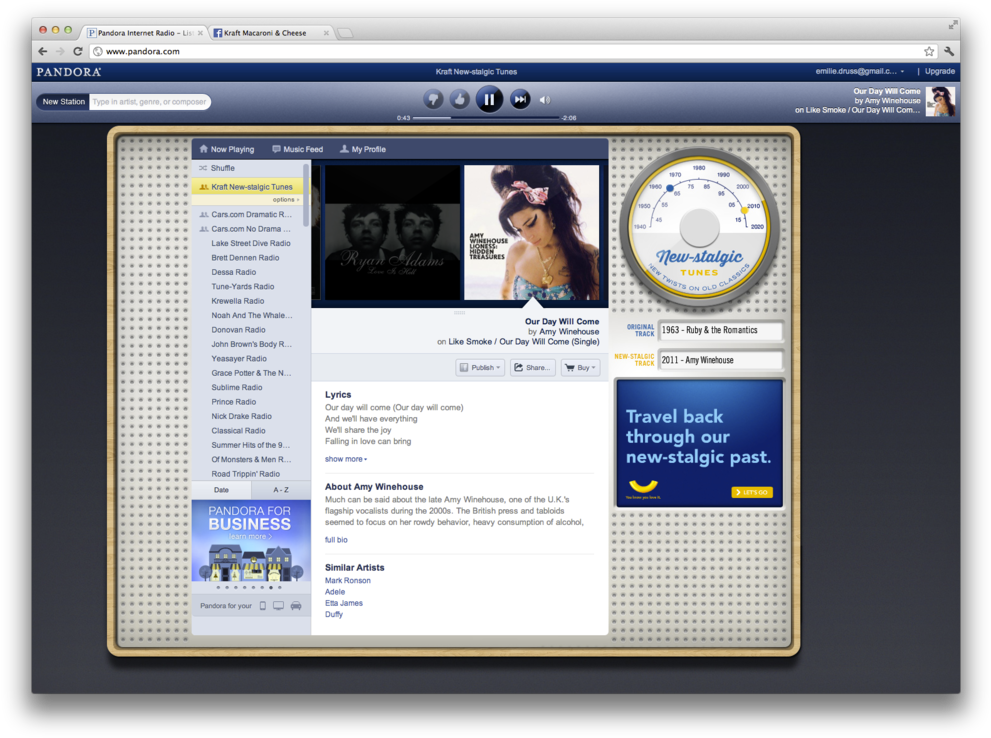Open the Music Feed tab
This screenshot has height=738, width=991.
[x=297, y=149]
